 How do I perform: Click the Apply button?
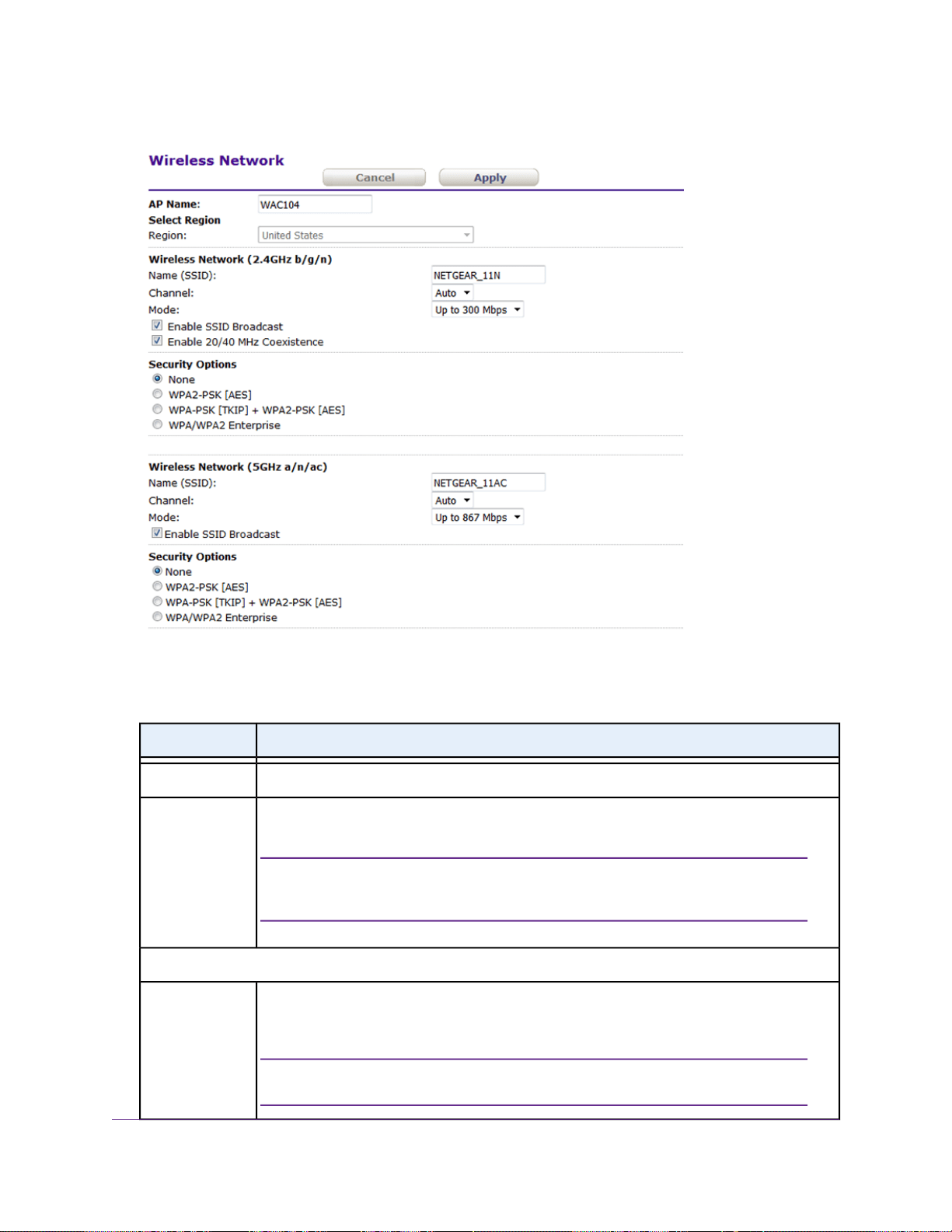tap(489, 177)
